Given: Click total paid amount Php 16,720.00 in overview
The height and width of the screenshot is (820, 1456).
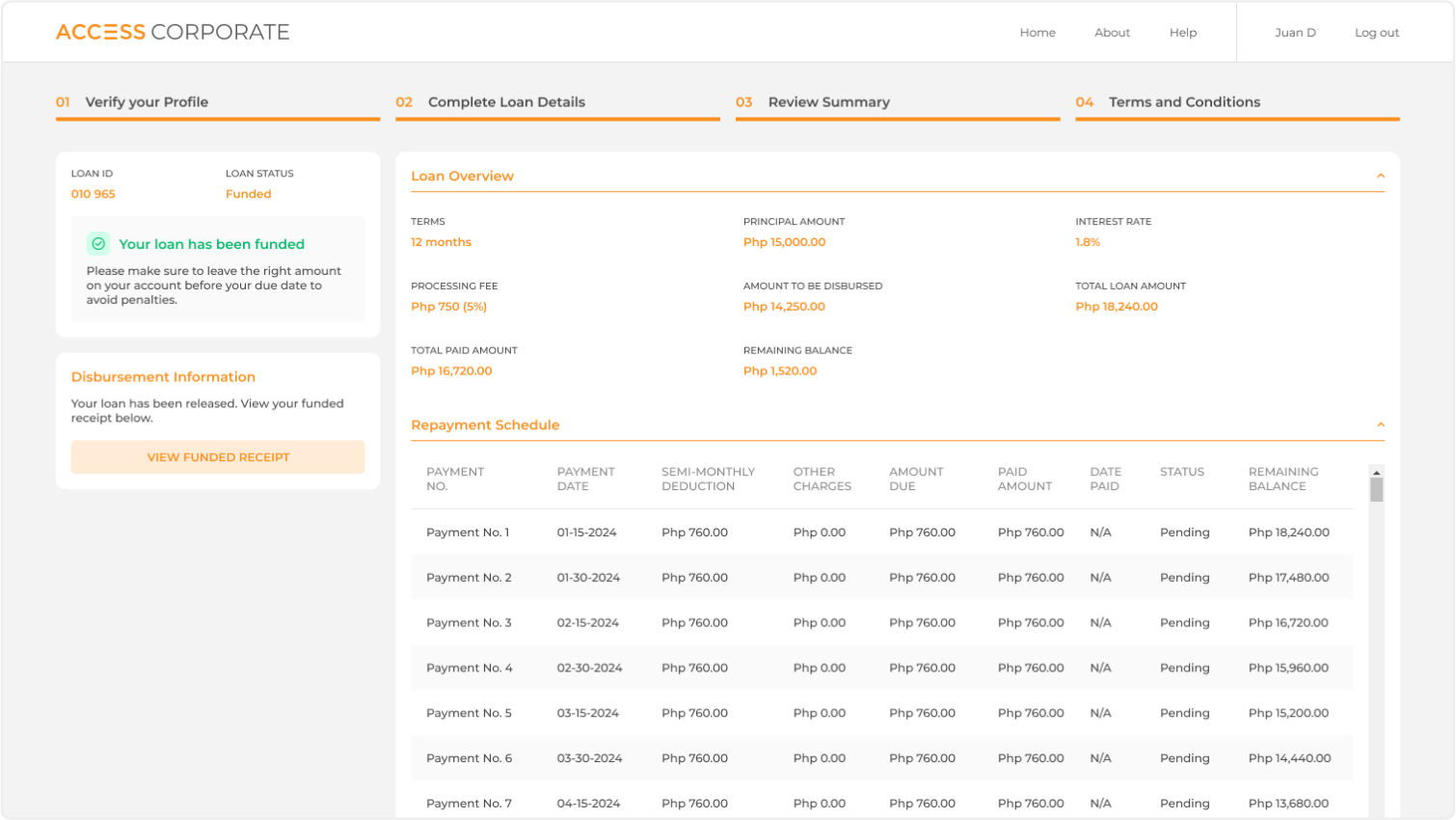Looking at the screenshot, I should click(451, 371).
